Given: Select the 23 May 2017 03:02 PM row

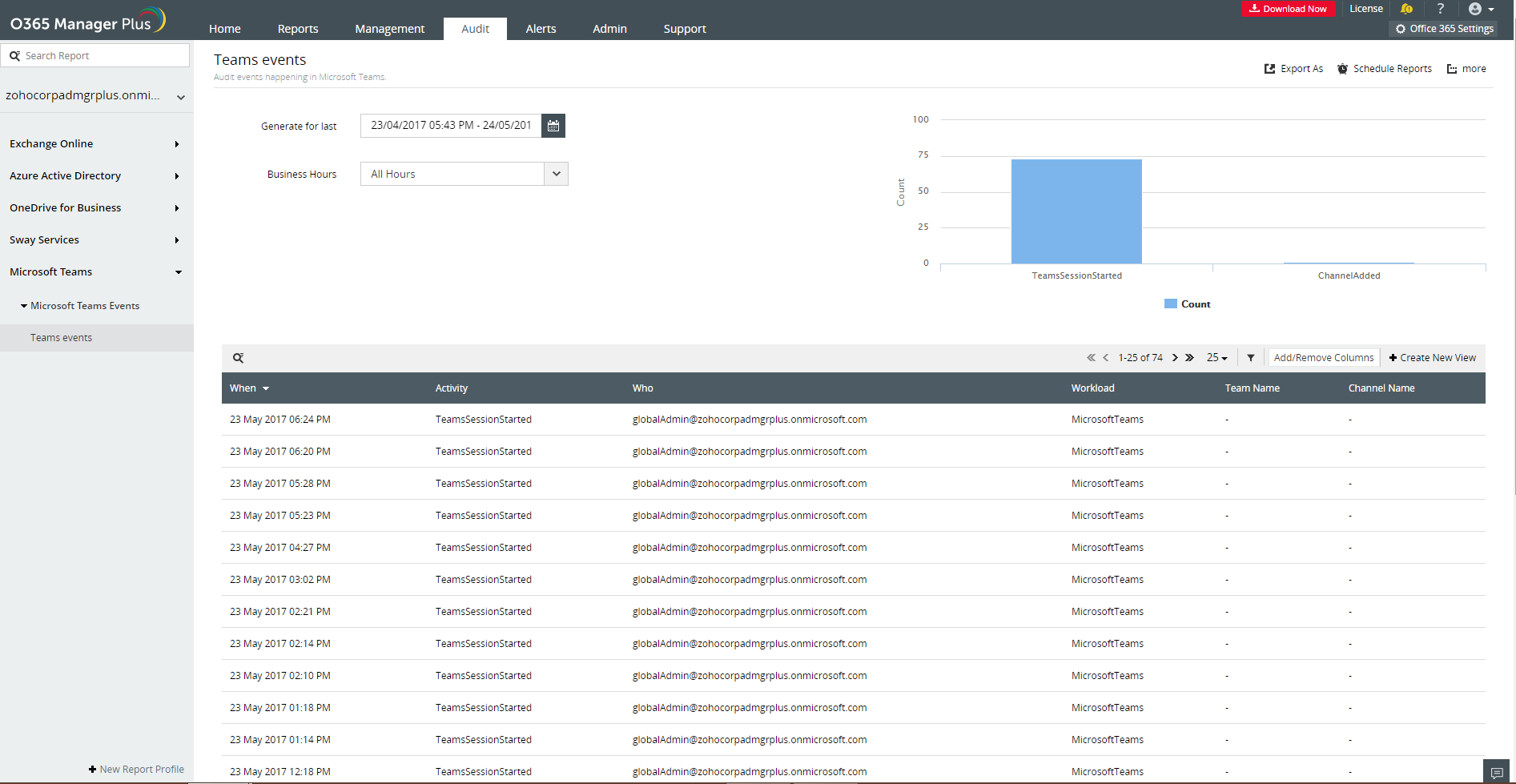Looking at the screenshot, I should pos(854,580).
